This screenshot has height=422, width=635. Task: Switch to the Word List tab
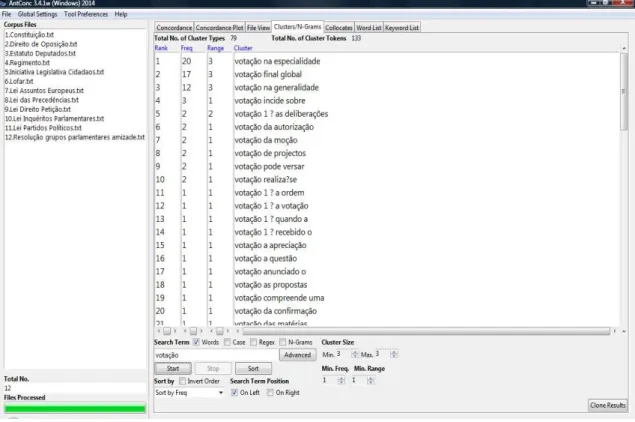click(369, 28)
